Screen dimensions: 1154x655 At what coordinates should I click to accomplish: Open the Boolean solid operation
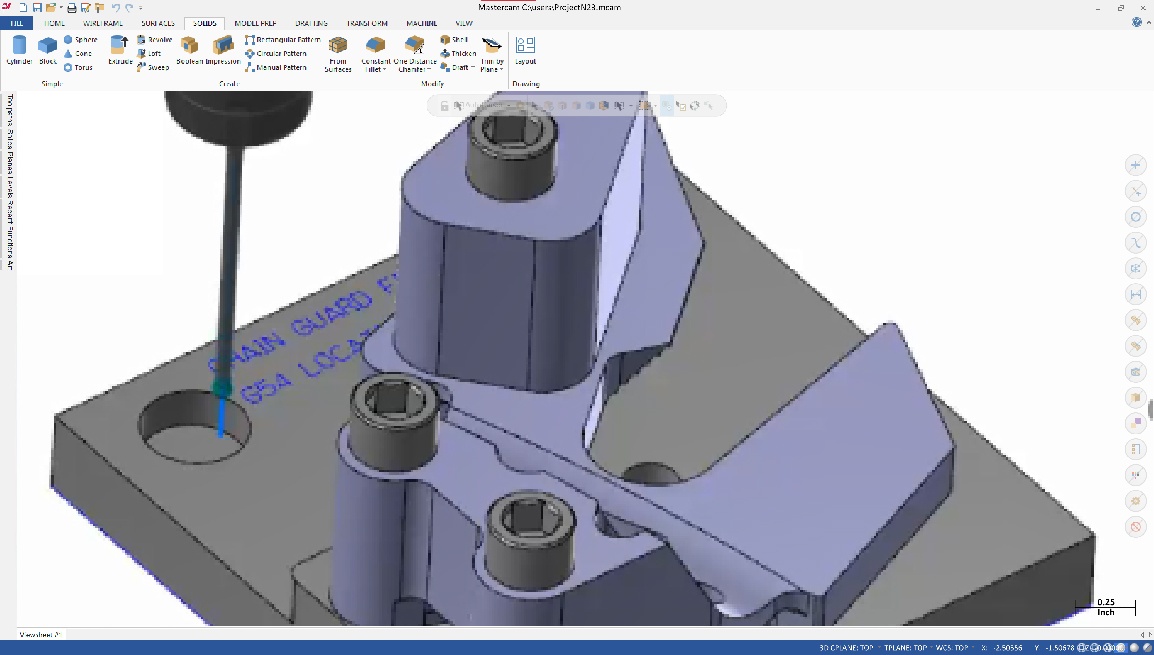point(189,49)
